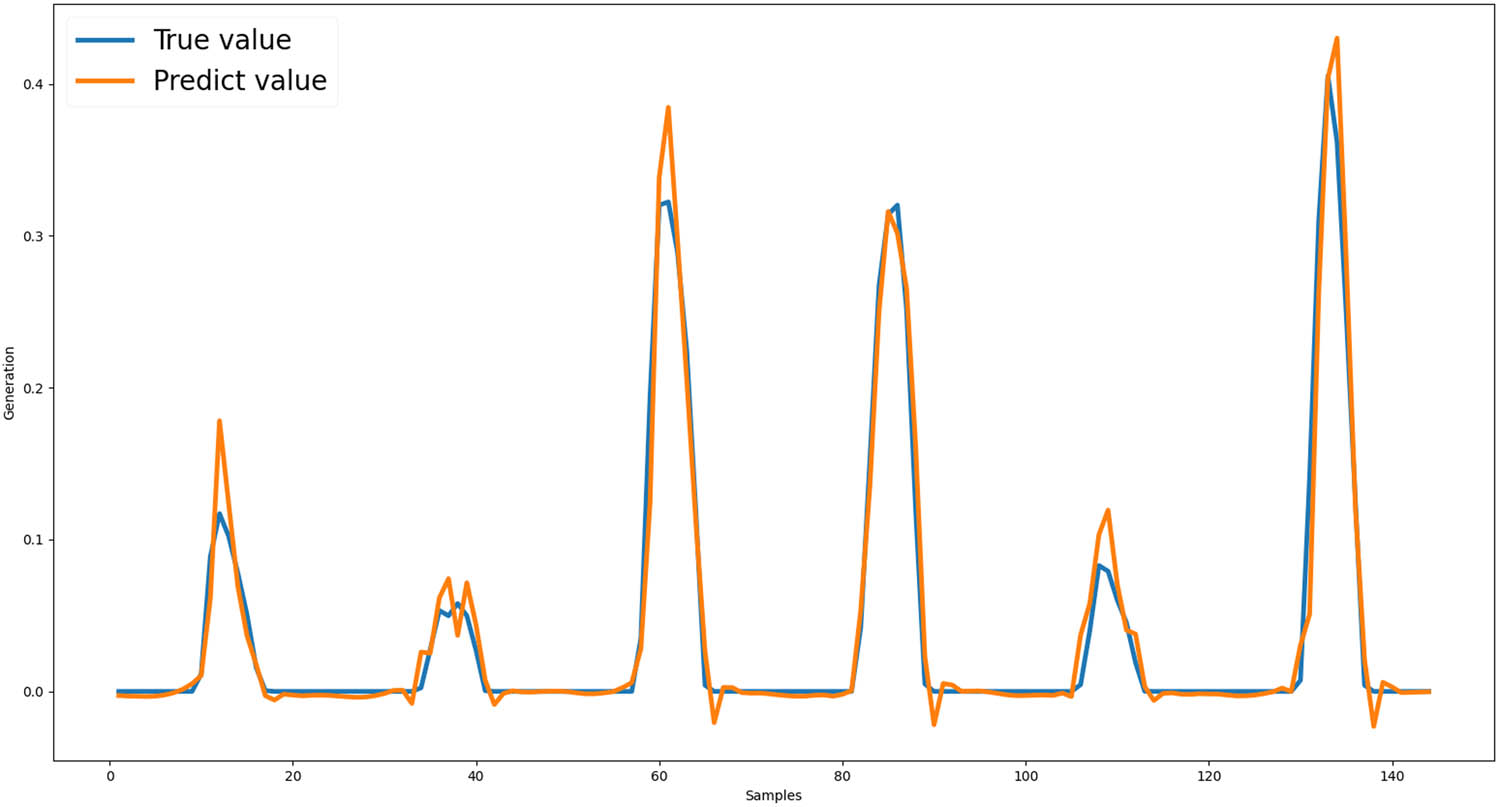
Task: Click the x-axis tick label 60
Action: 659,775
